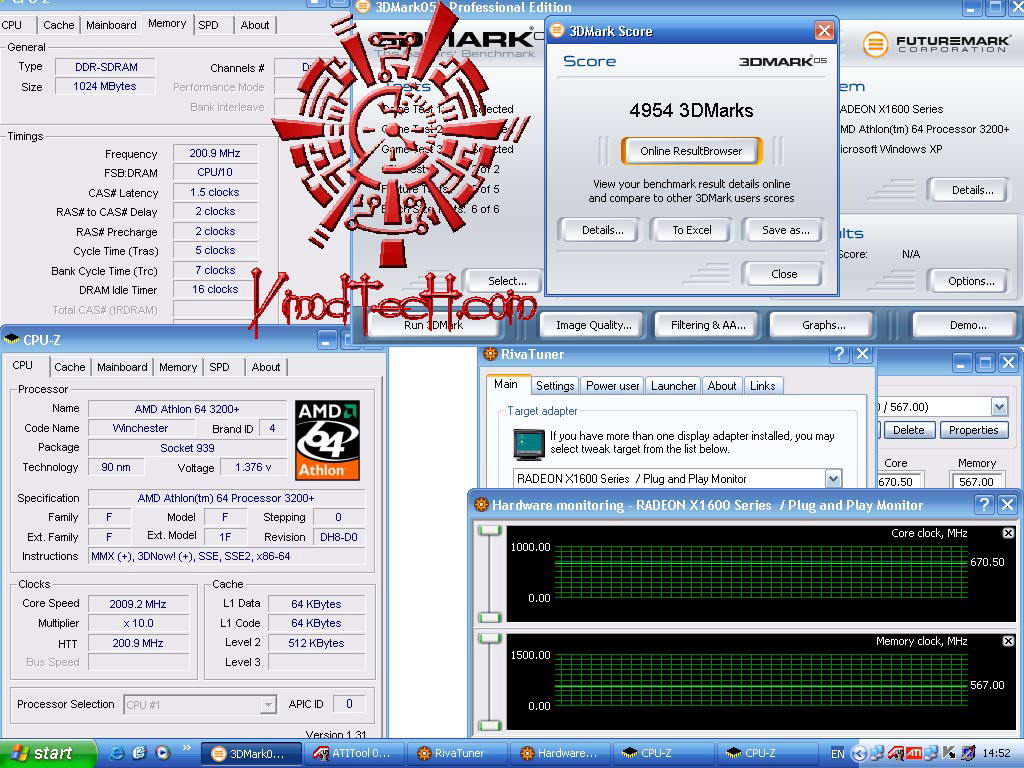
Task: Click the taskbar clock showing 14:52
Action: 996,754
